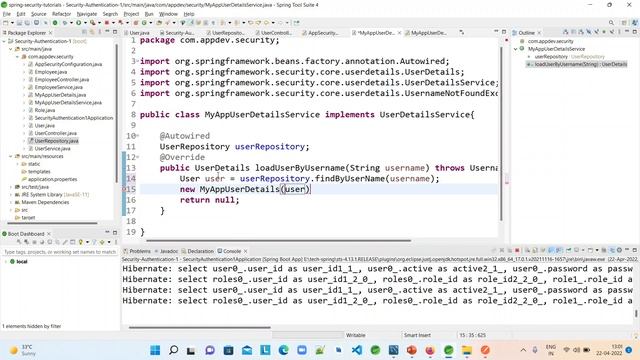Open the Window menu
The width and height of the screenshot is (640, 360).
[x=168, y=14]
